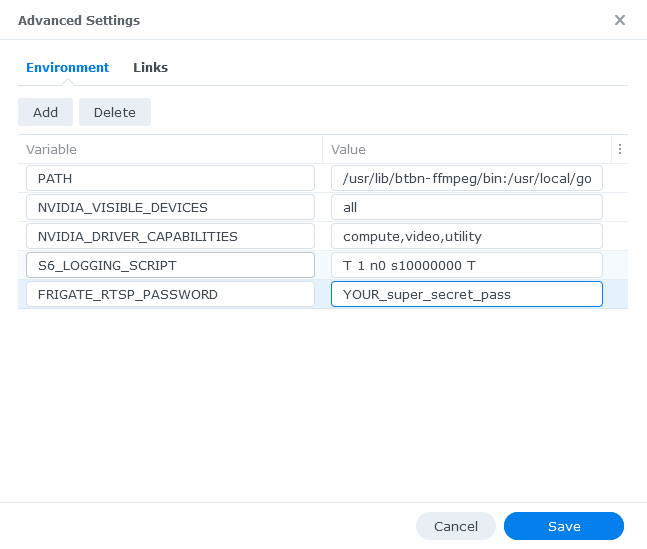Open the column options three-dot menu
Image resolution: width=647 pixels, height=549 pixels.
(620, 149)
